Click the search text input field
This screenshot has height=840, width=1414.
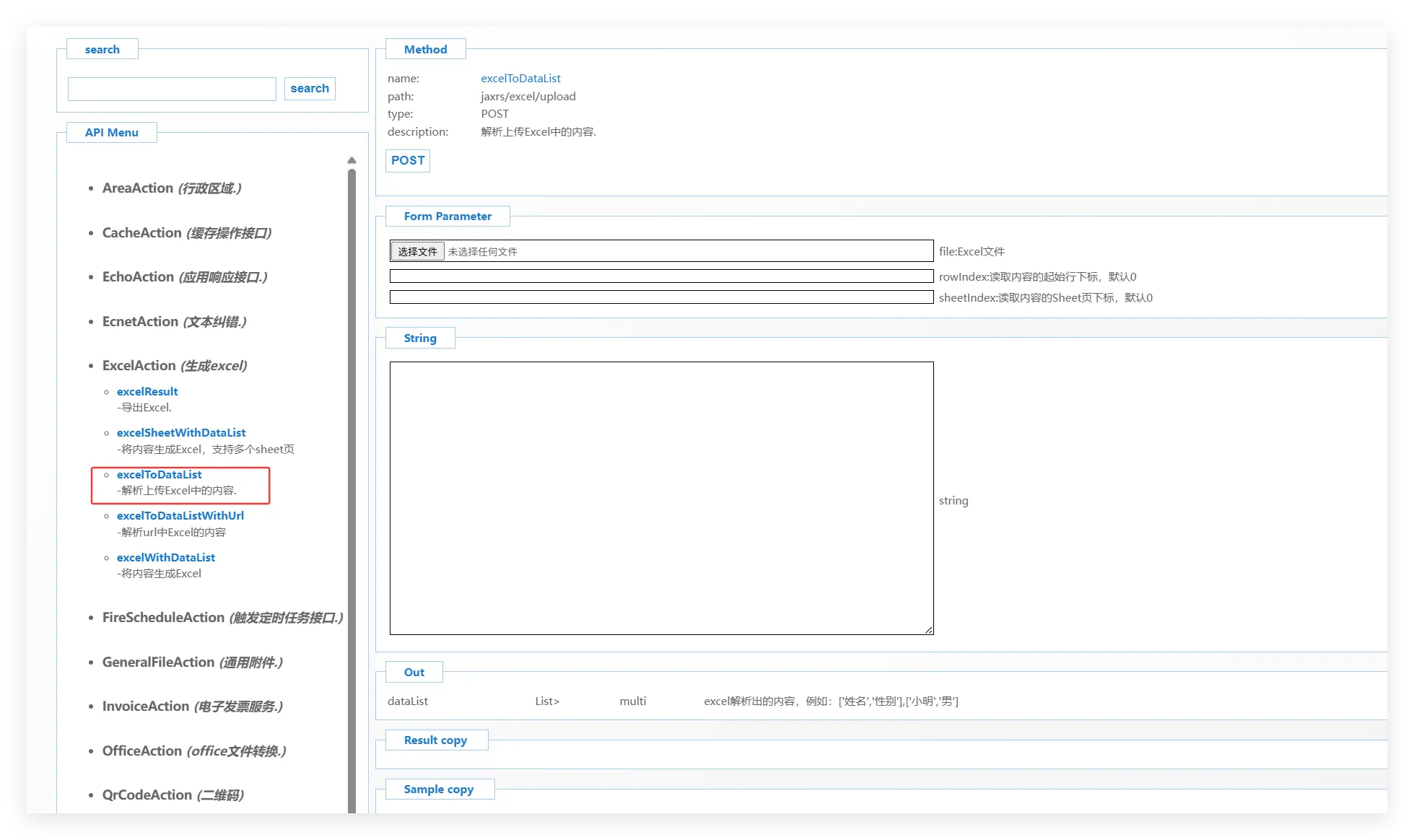[172, 89]
